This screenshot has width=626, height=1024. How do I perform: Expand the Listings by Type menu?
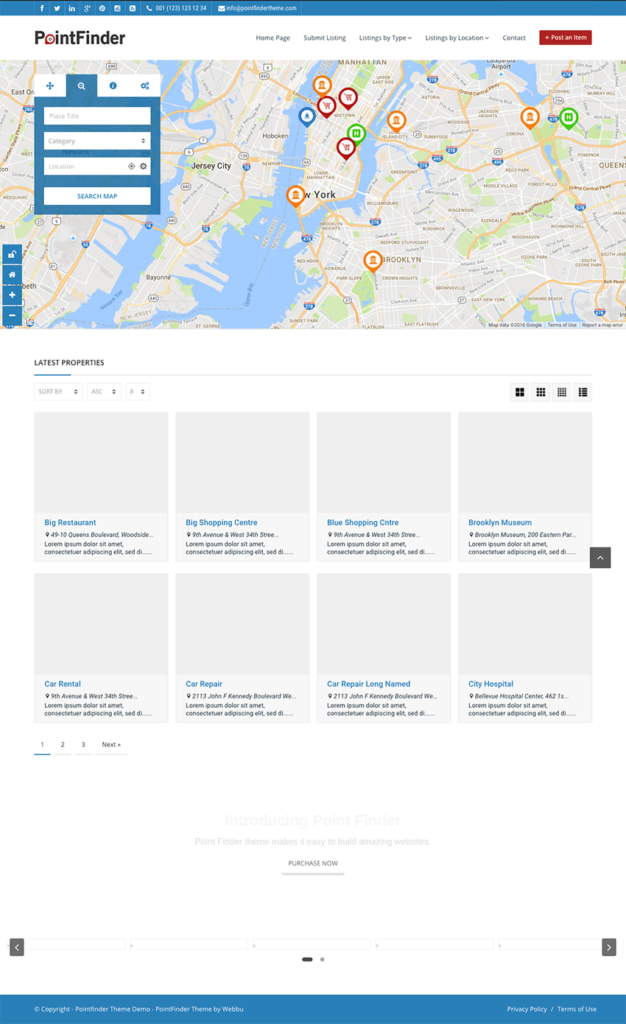(x=385, y=38)
